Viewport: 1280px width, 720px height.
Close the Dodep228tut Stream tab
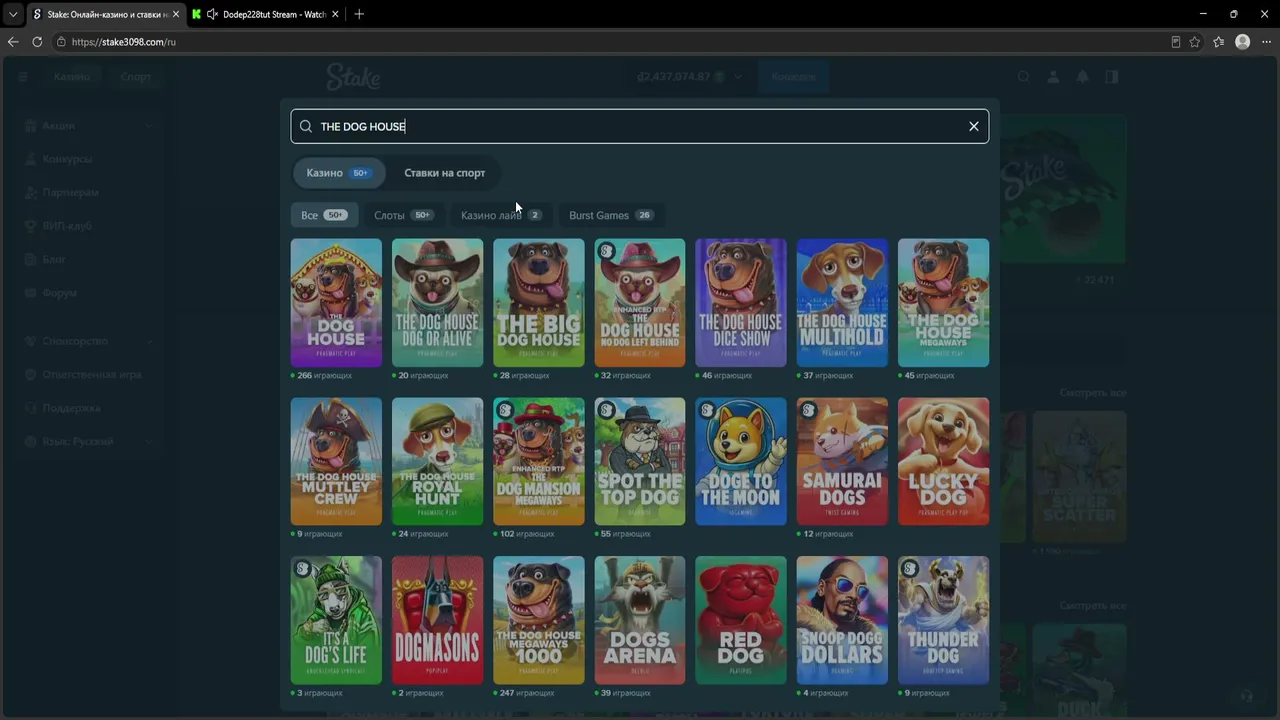point(334,14)
